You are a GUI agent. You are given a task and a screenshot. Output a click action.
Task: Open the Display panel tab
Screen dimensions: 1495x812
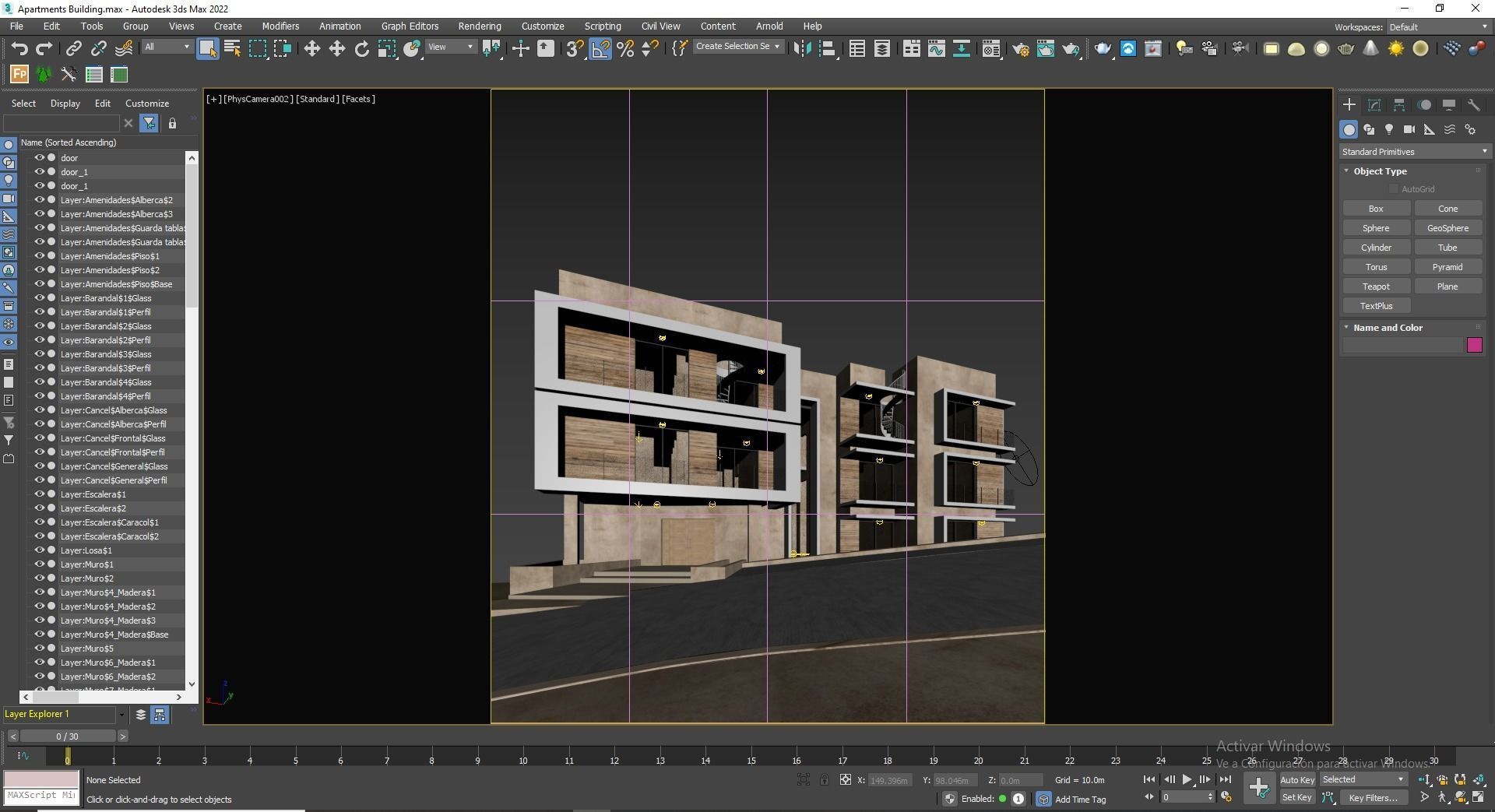point(1448,105)
